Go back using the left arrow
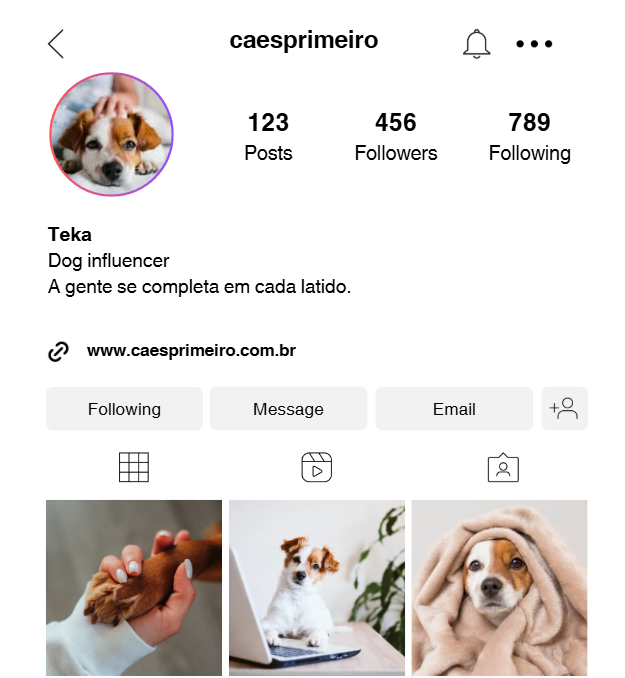This screenshot has width=625, height=678. (56, 44)
